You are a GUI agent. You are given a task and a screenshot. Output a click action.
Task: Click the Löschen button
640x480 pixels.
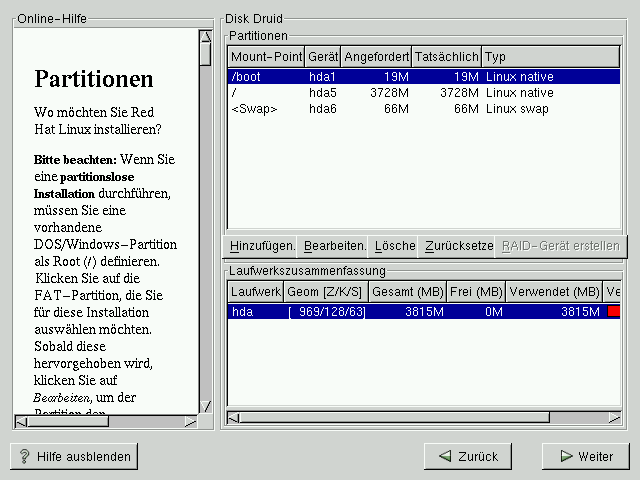tap(394, 245)
